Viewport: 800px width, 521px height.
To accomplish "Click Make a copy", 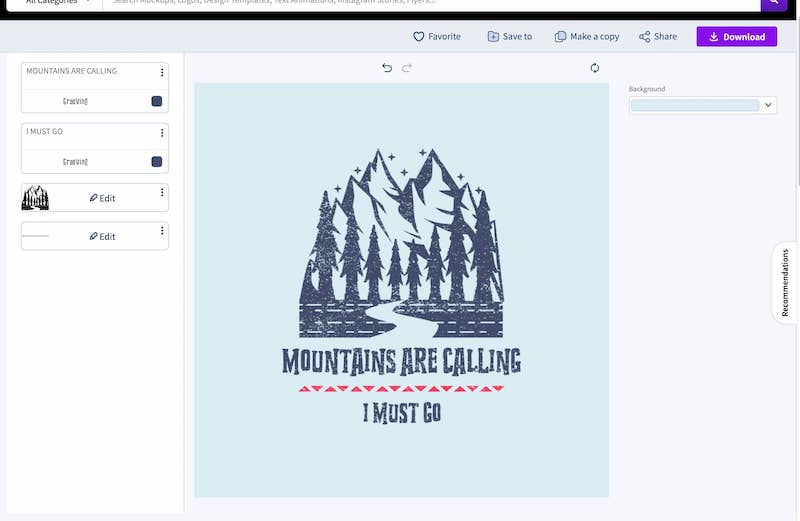I will point(587,37).
